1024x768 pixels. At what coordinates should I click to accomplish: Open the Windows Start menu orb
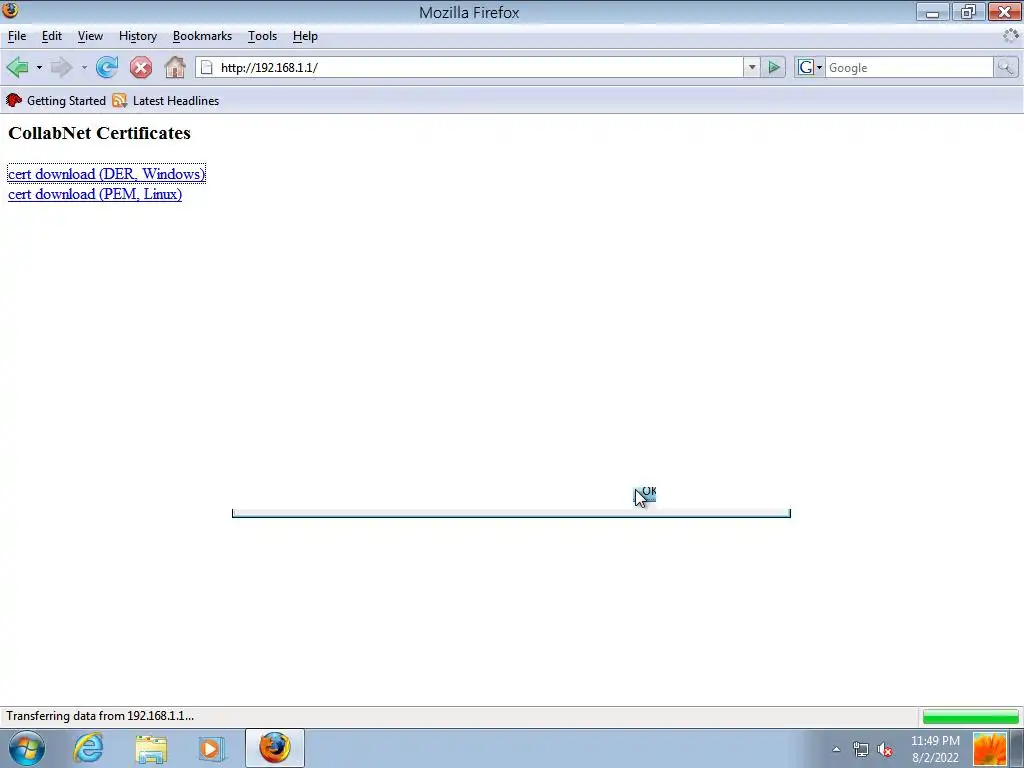(27, 748)
